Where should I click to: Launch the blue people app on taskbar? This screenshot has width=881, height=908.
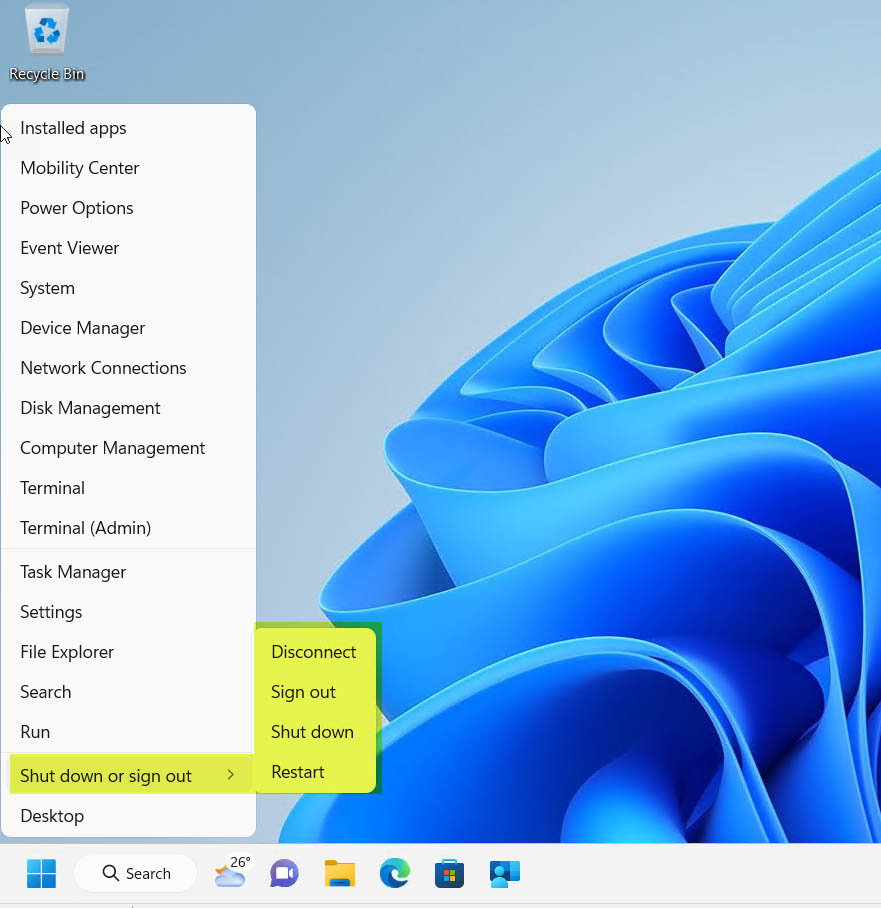(x=504, y=873)
